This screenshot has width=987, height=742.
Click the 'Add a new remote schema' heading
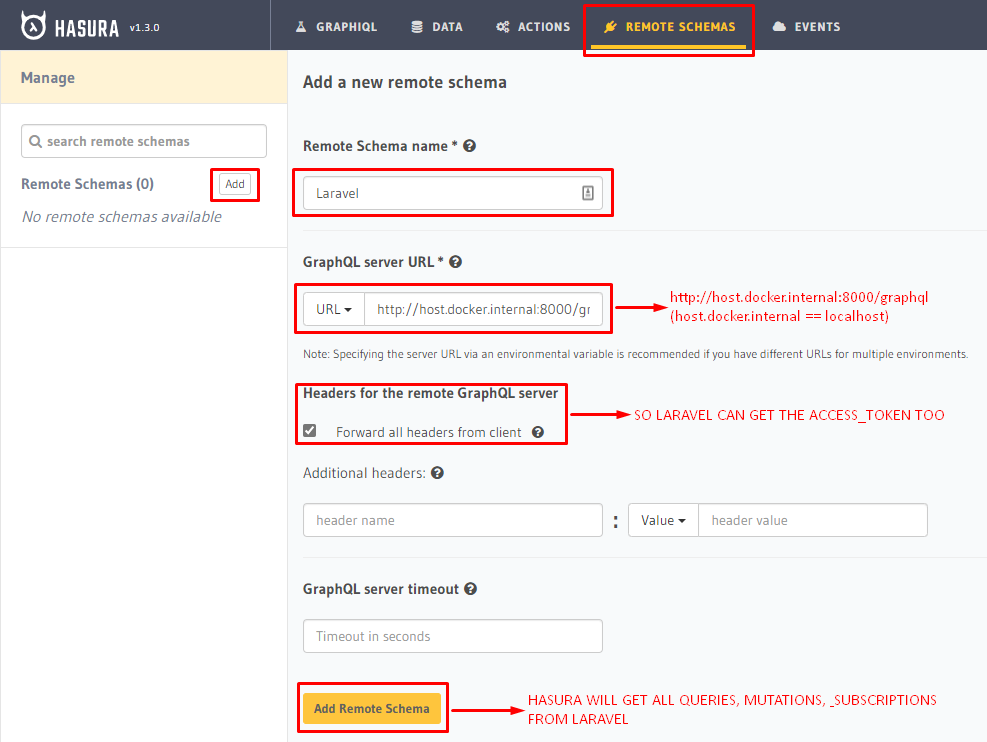pyautogui.click(x=405, y=82)
